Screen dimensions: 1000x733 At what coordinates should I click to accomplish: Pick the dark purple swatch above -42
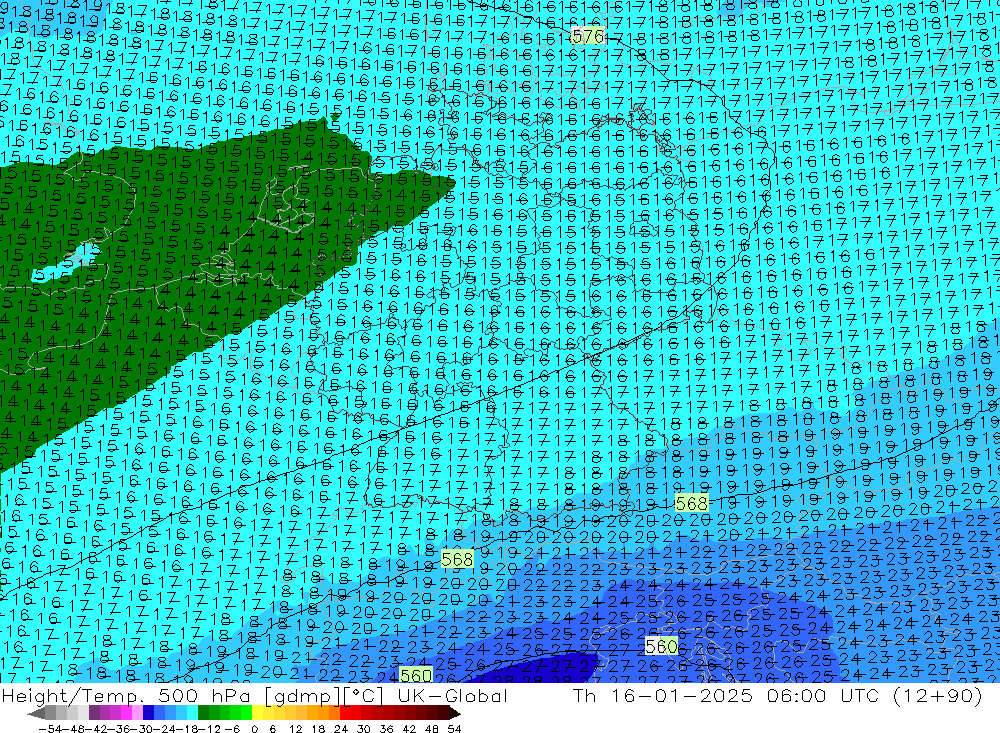(94, 713)
